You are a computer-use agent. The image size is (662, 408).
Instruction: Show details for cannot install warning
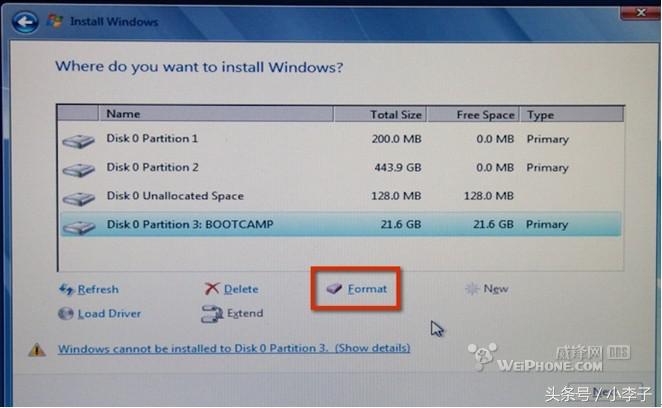point(372,348)
